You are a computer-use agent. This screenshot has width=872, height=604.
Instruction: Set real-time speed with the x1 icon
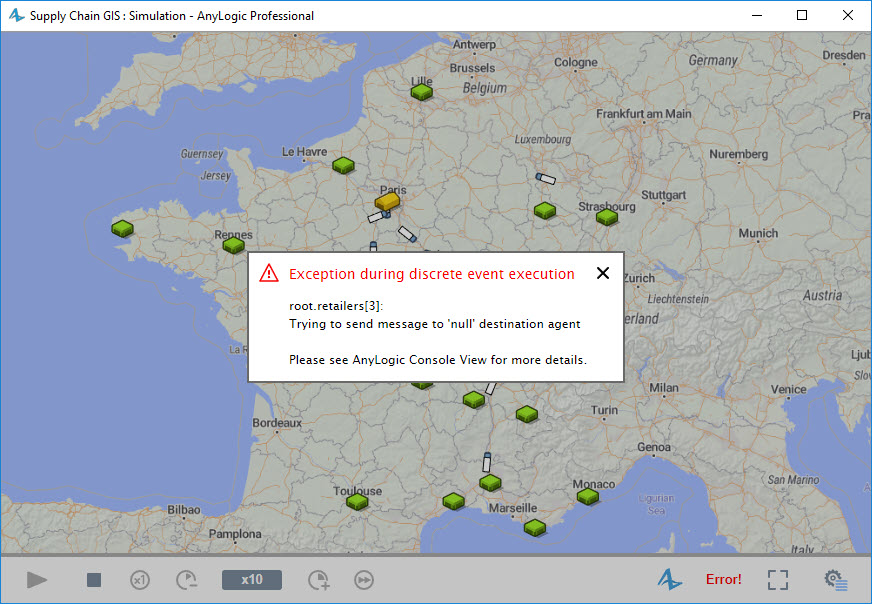[140, 580]
